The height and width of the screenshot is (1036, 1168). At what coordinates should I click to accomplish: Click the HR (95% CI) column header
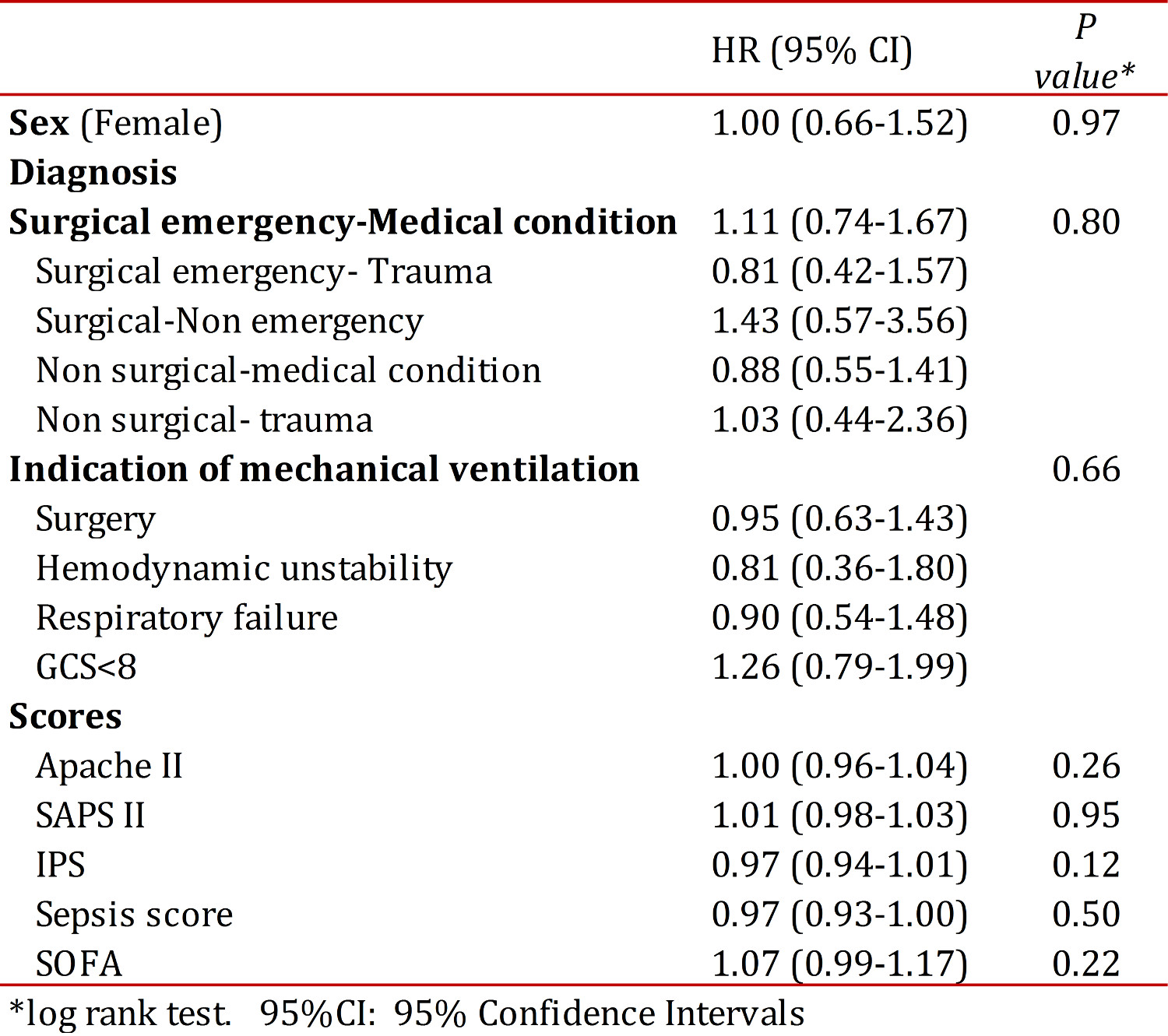(x=811, y=51)
